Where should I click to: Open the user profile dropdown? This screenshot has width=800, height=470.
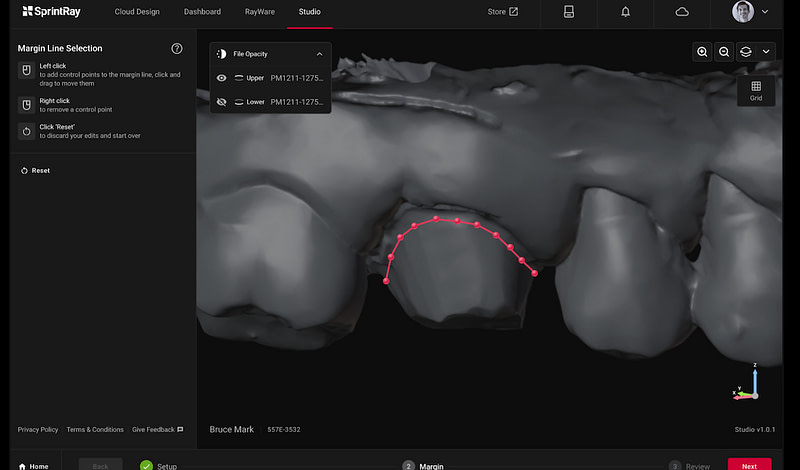click(x=751, y=12)
